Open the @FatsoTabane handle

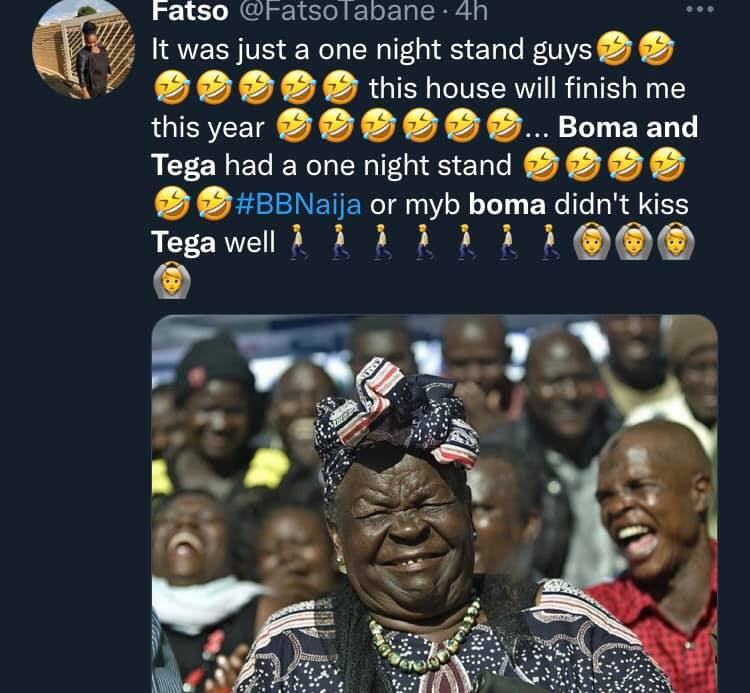pyautogui.click(x=336, y=11)
